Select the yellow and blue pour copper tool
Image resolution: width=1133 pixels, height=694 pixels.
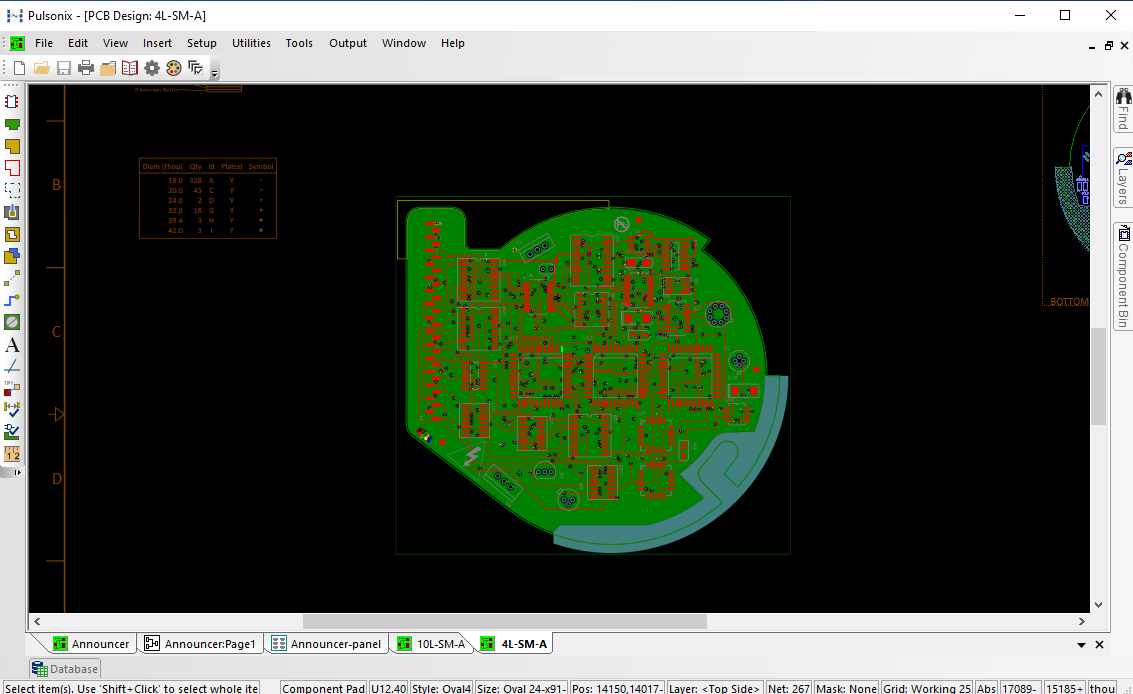pyautogui.click(x=12, y=256)
